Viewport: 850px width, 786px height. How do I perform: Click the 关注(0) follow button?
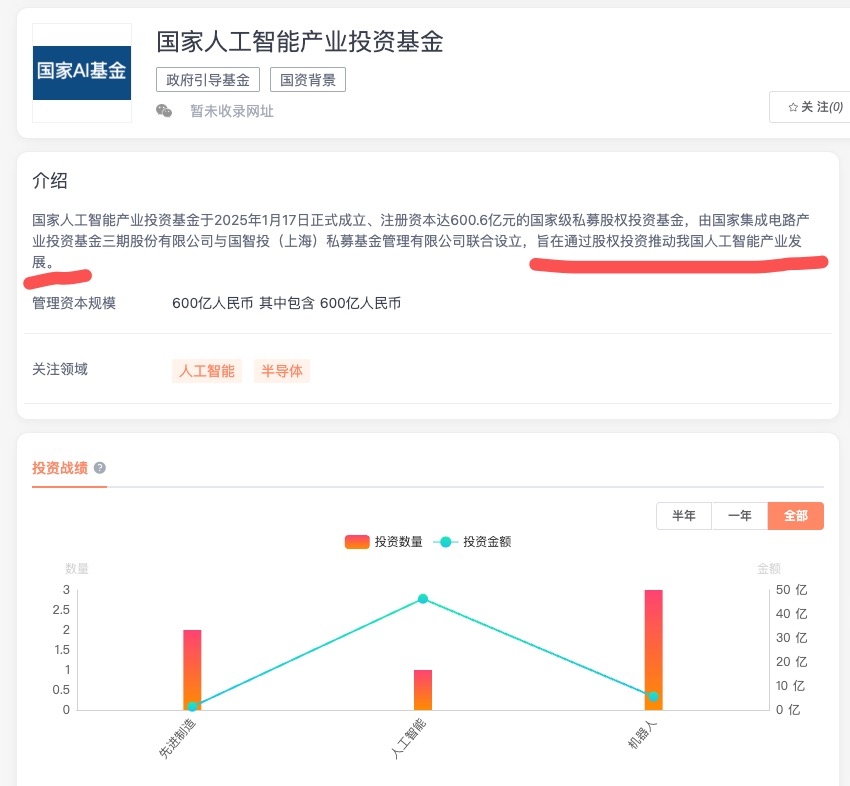click(810, 107)
